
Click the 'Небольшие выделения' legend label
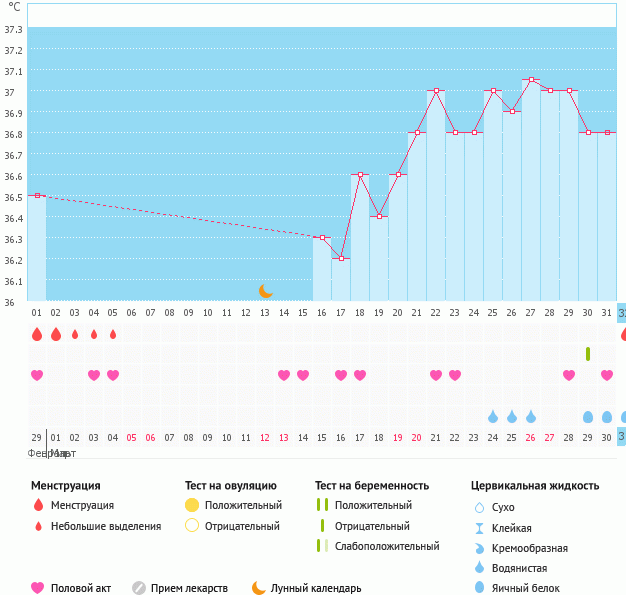(x=105, y=526)
